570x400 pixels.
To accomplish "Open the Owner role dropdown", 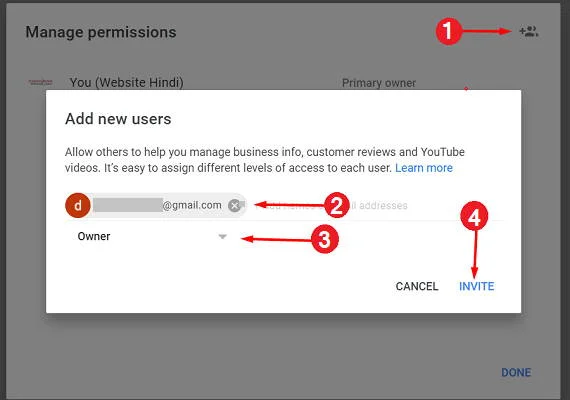I will click(x=152, y=236).
